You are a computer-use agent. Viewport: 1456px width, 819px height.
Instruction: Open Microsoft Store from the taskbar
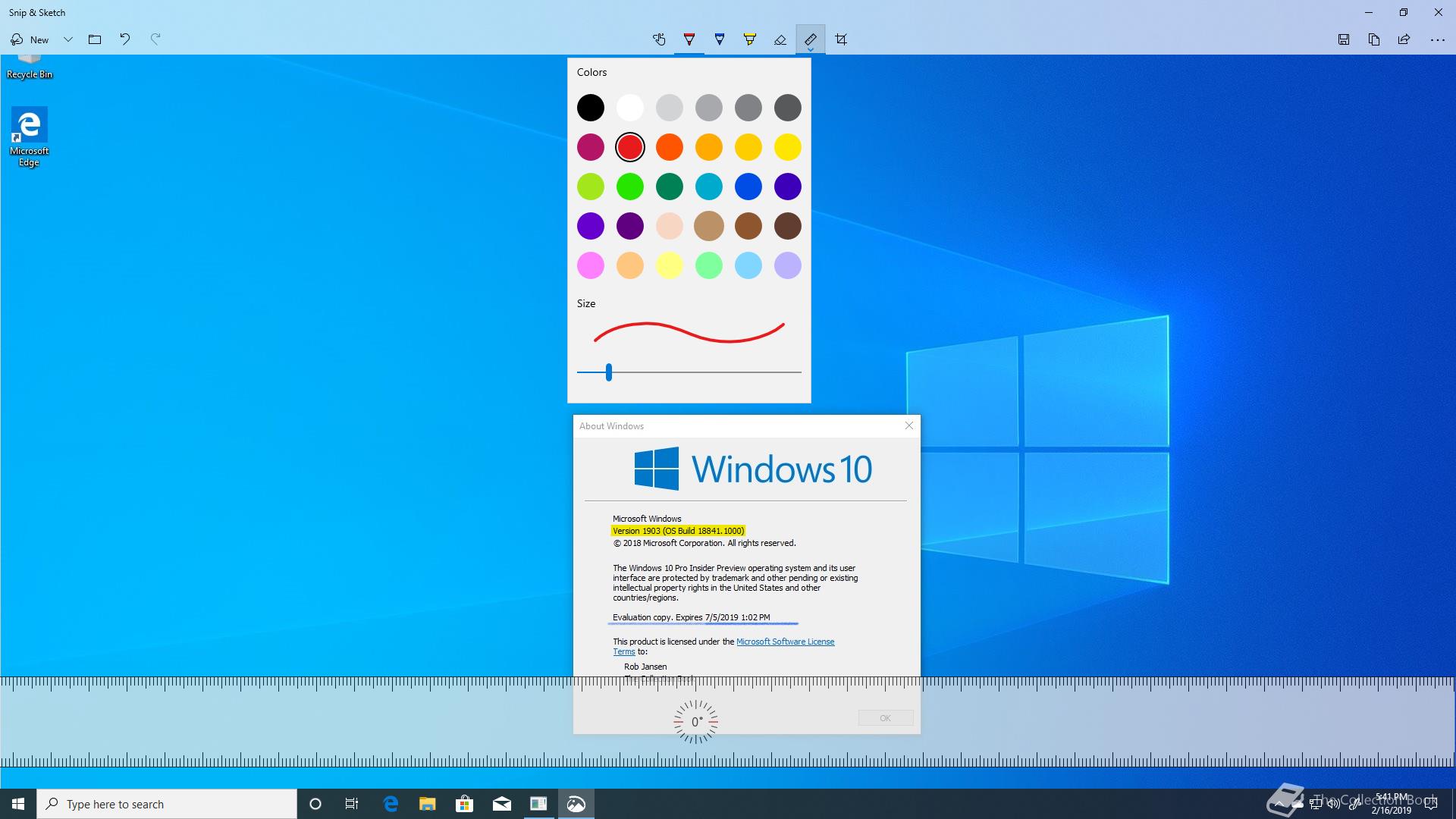click(465, 804)
